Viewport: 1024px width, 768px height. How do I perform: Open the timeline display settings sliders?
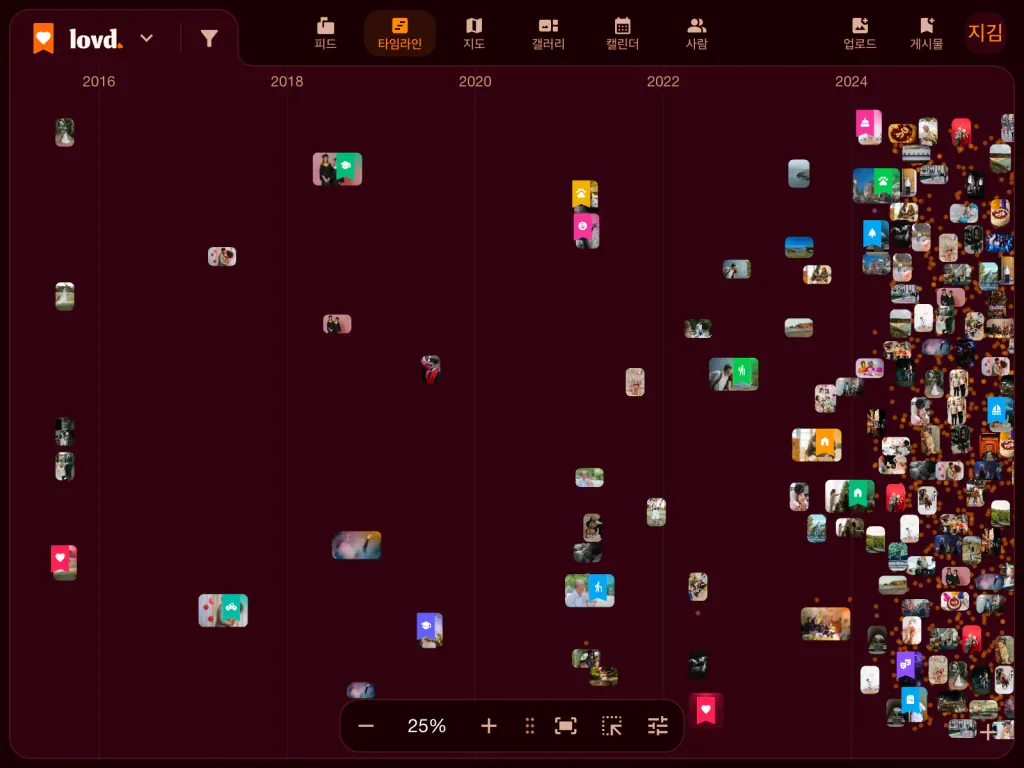click(x=658, y=726)
